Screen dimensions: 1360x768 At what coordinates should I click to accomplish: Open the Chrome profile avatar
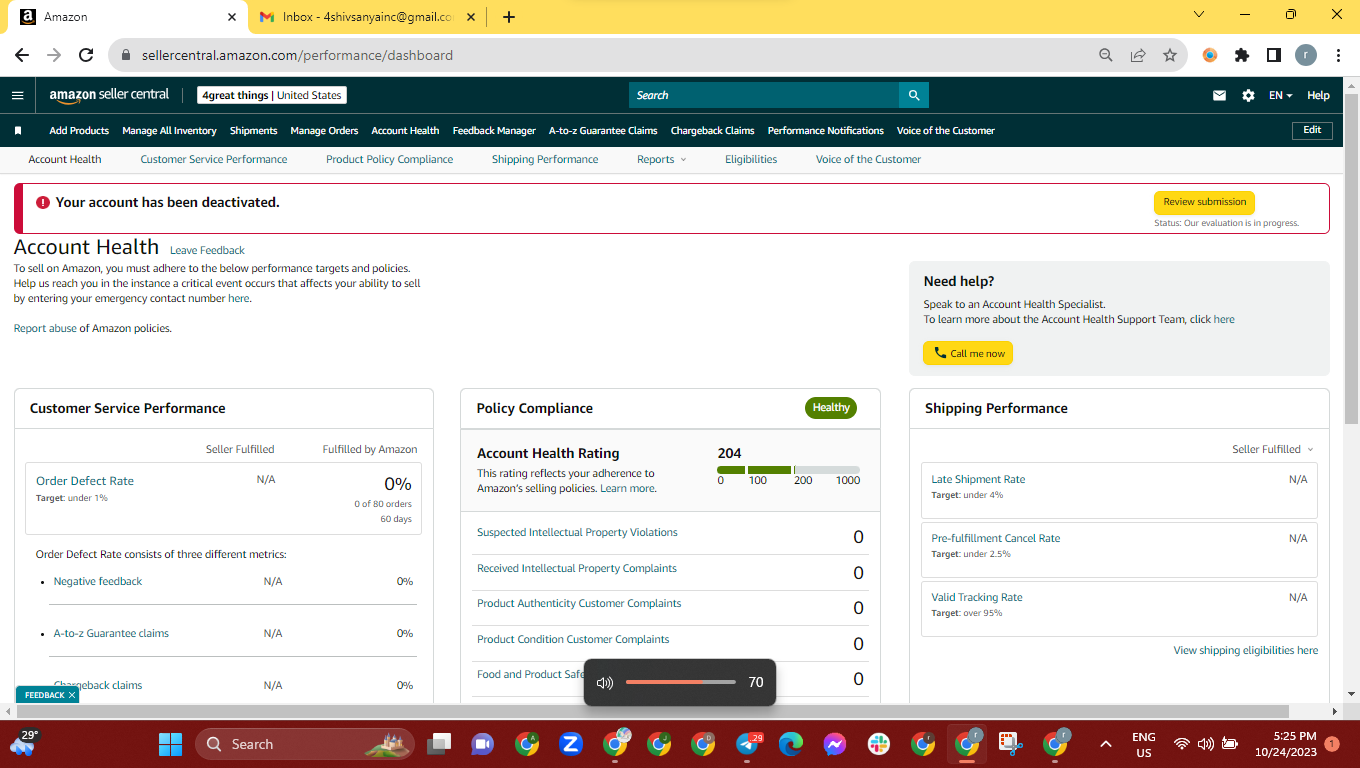(1306, 55)
